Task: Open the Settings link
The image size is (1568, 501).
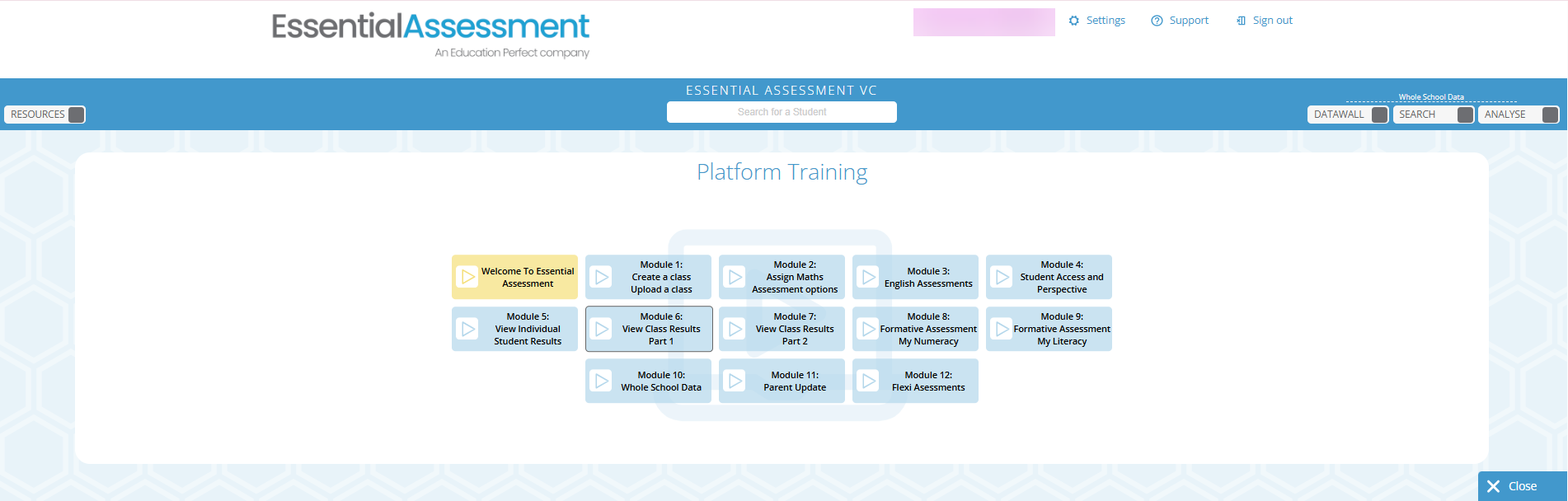Action: [1106, 21]
